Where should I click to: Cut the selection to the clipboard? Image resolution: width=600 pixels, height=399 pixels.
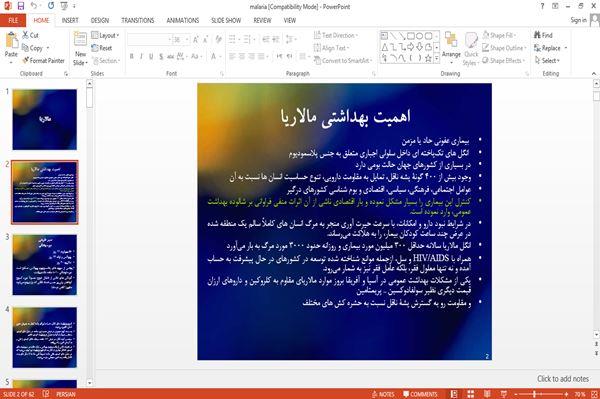point(30,35)
